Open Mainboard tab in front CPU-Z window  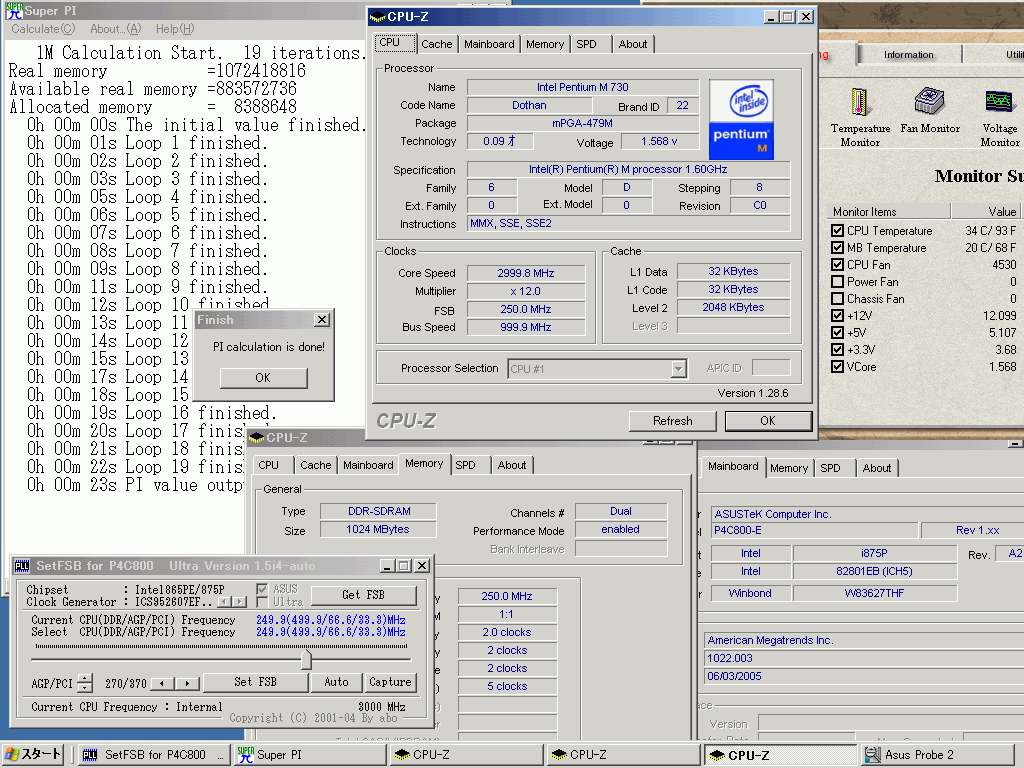[489, 44]
